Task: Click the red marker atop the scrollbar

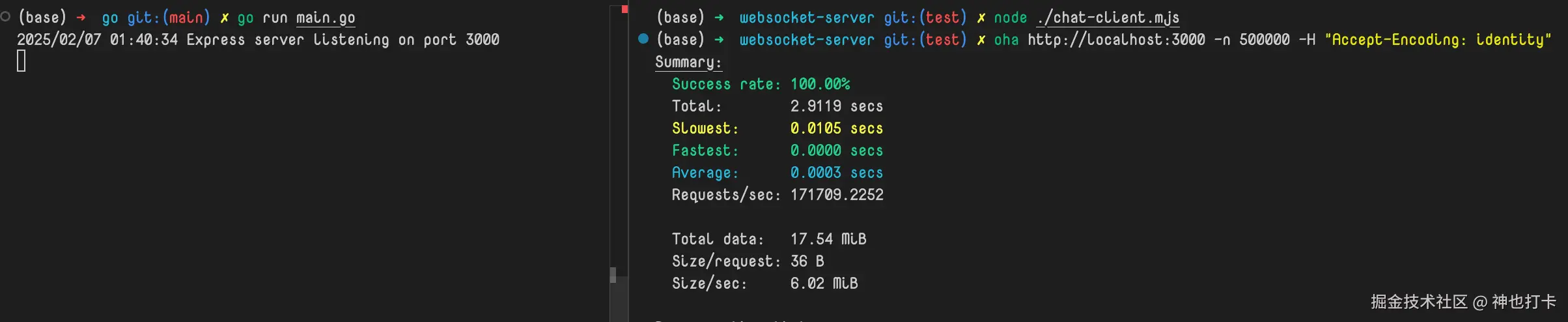Action: point(624,9)
